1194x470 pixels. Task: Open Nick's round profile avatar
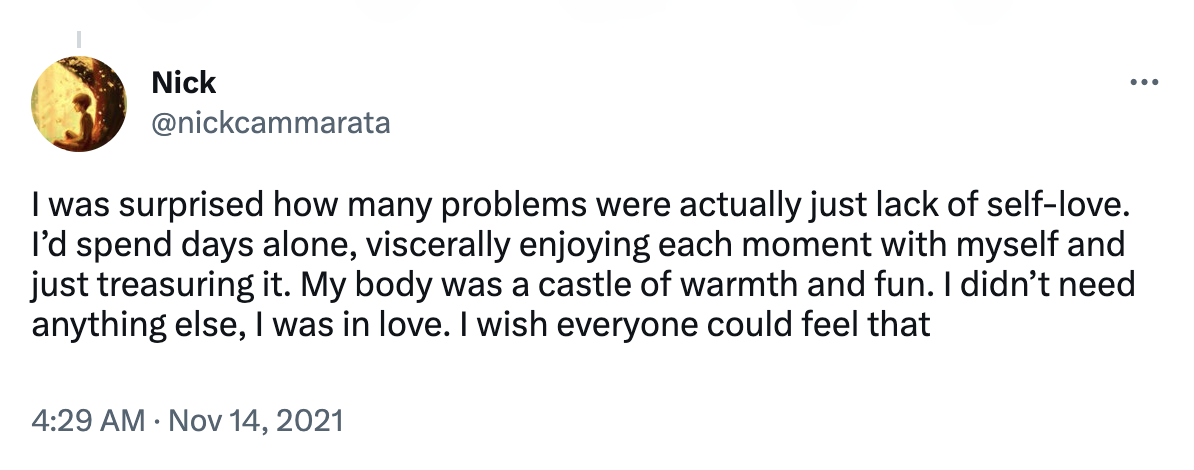coord(78,104)
